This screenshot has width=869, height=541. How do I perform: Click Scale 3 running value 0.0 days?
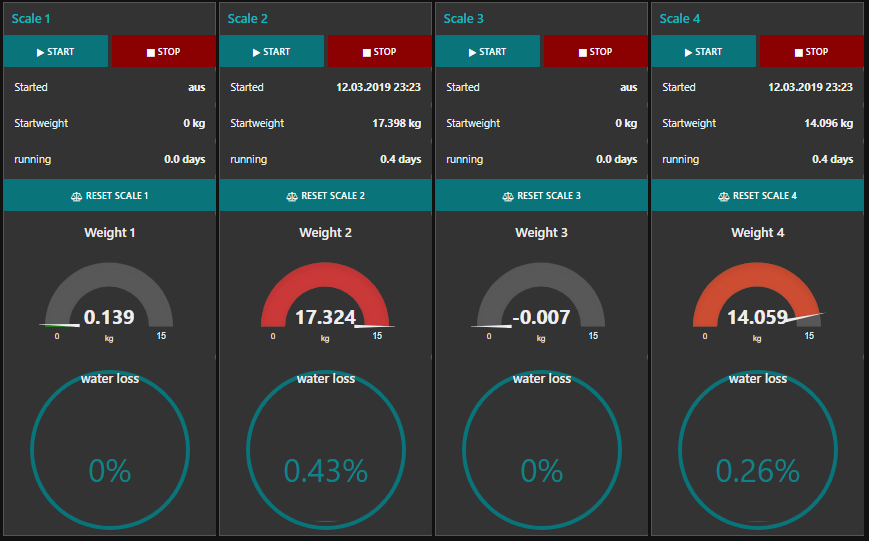click(617, 159)
